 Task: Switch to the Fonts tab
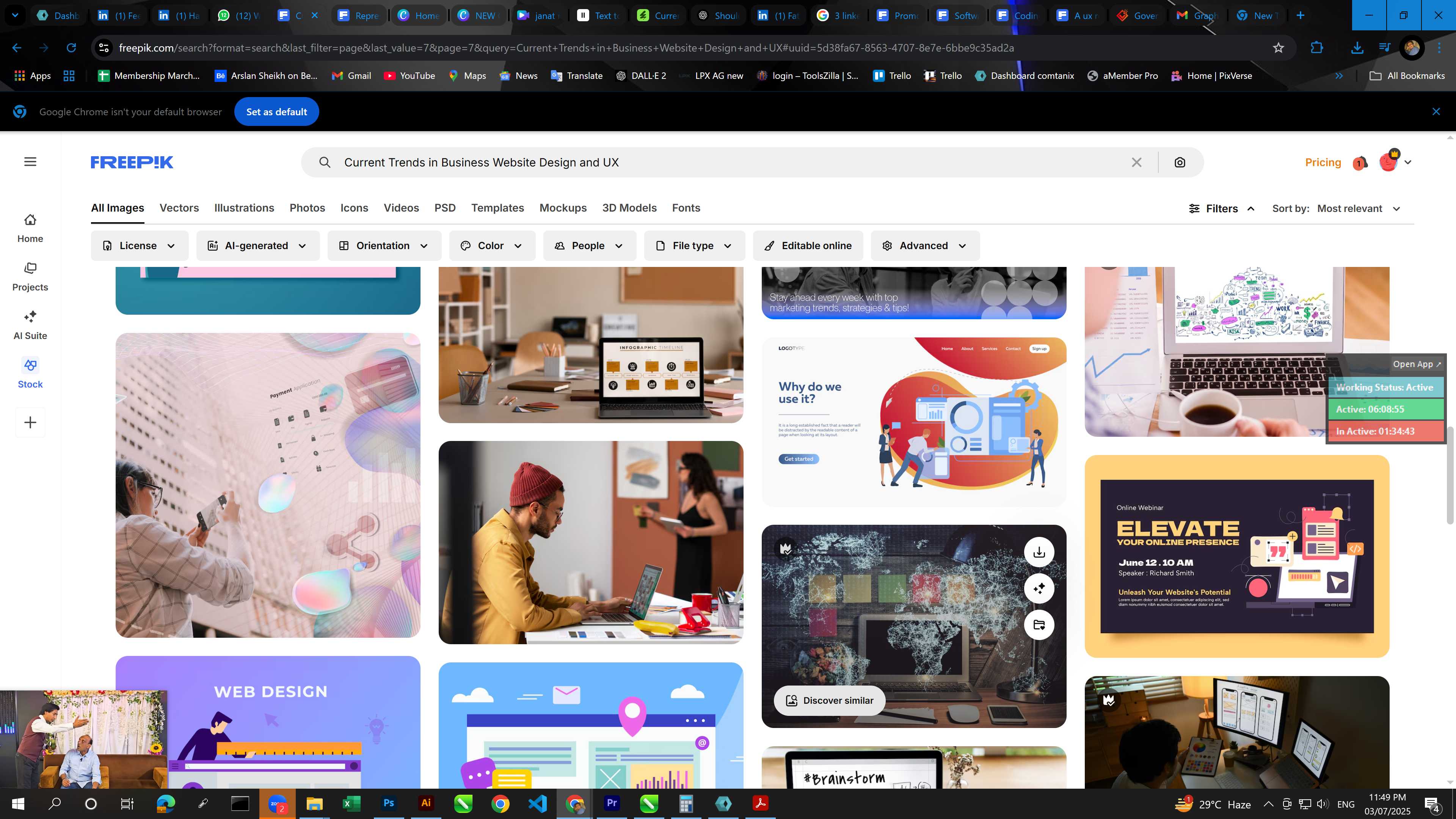pos(686,208)
